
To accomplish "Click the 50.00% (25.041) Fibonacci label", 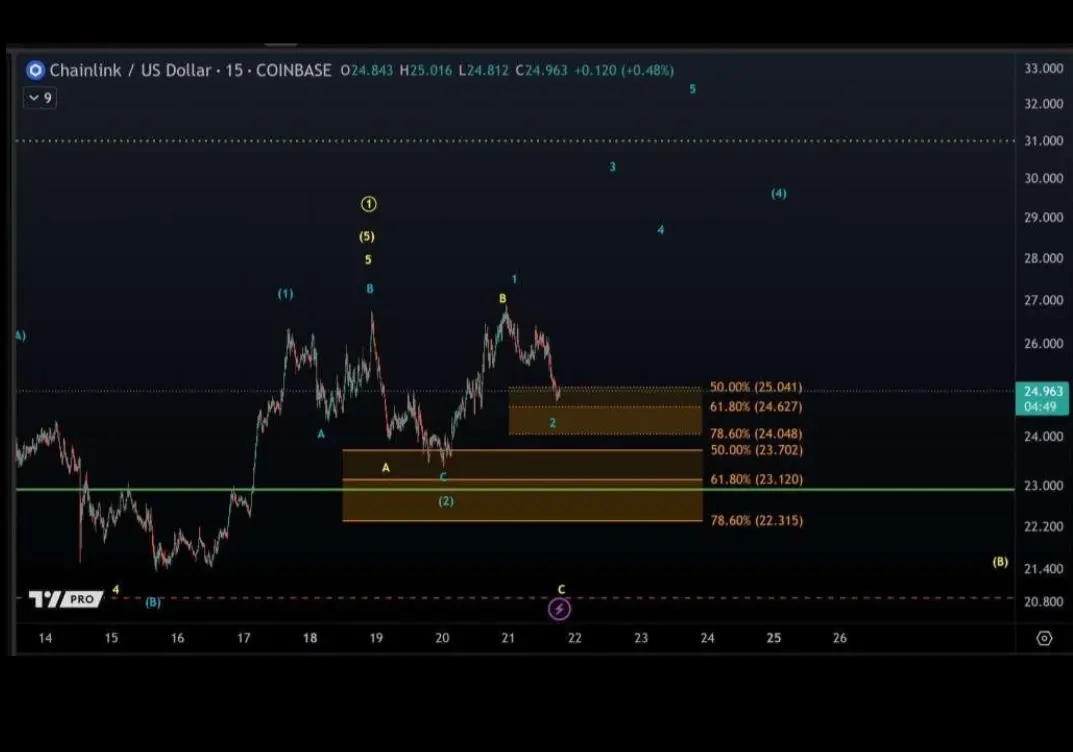I will (x=755, y=387).
